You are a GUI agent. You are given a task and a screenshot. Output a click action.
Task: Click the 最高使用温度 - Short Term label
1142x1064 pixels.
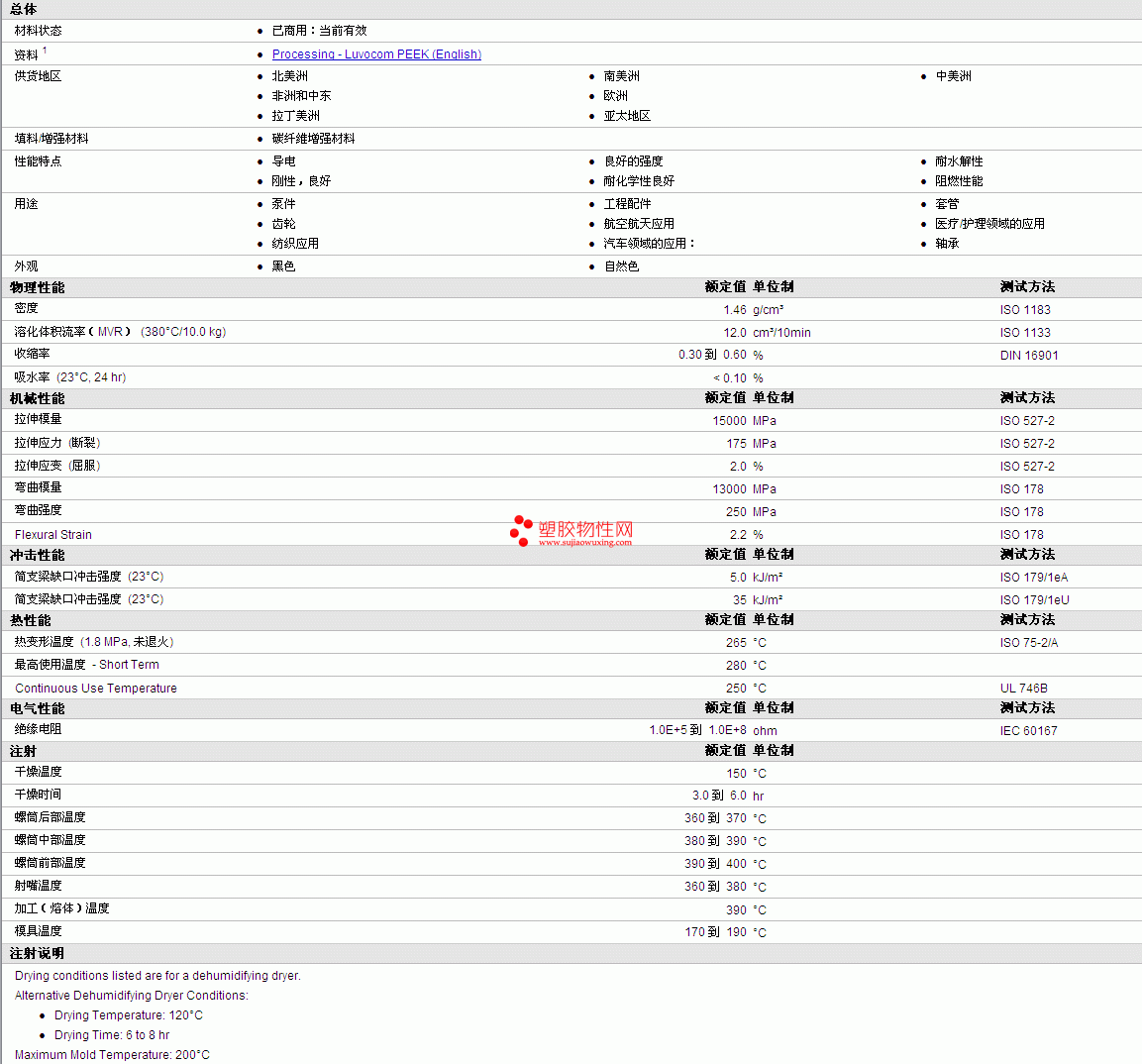[87, 664]
